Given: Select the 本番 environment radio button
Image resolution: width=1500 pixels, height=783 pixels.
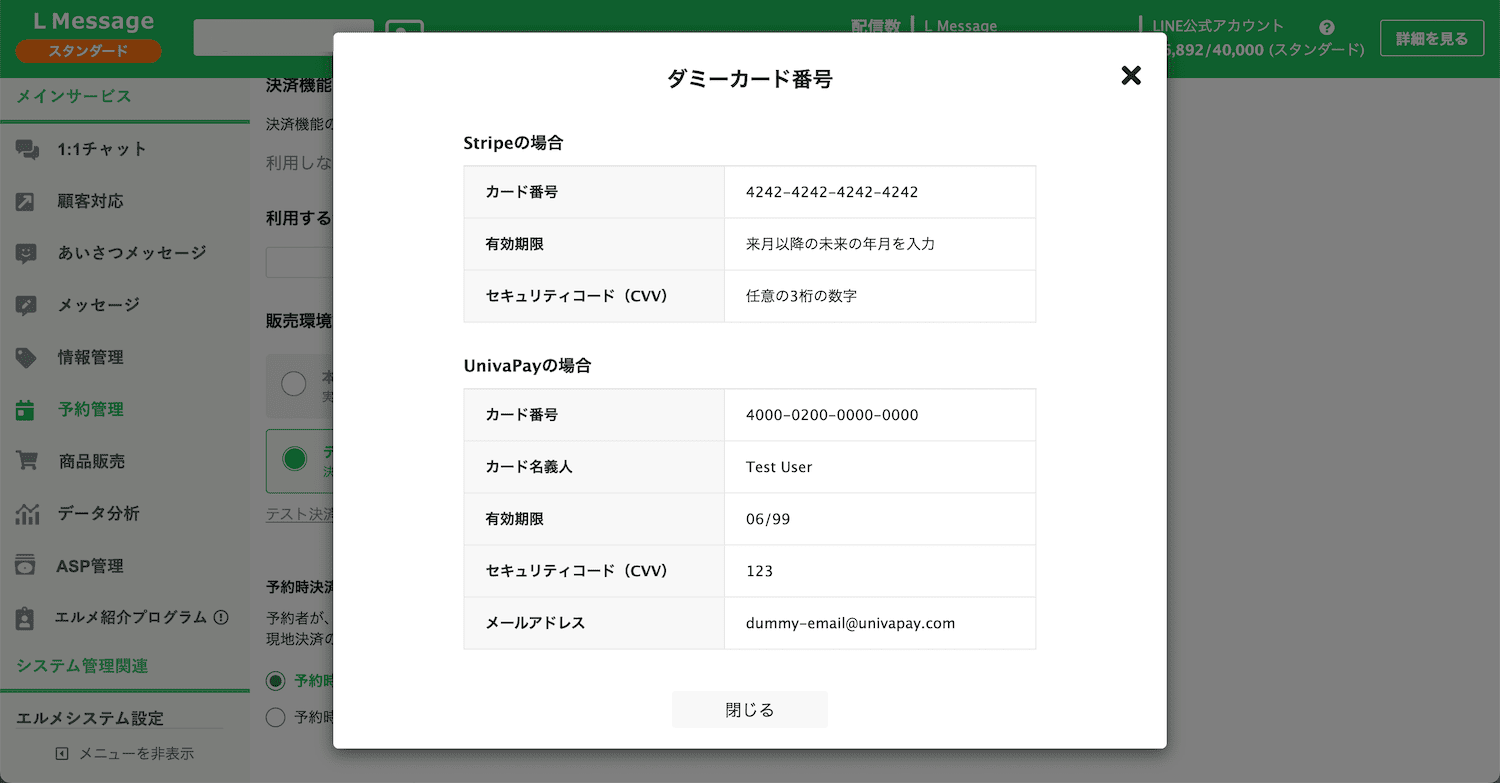Looking at the screenshot, I should [294, 384].
